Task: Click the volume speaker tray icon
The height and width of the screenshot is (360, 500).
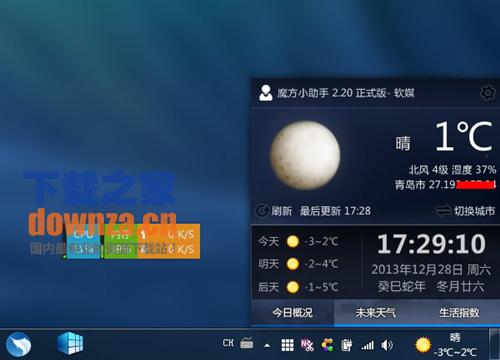Action: [387, 345]
